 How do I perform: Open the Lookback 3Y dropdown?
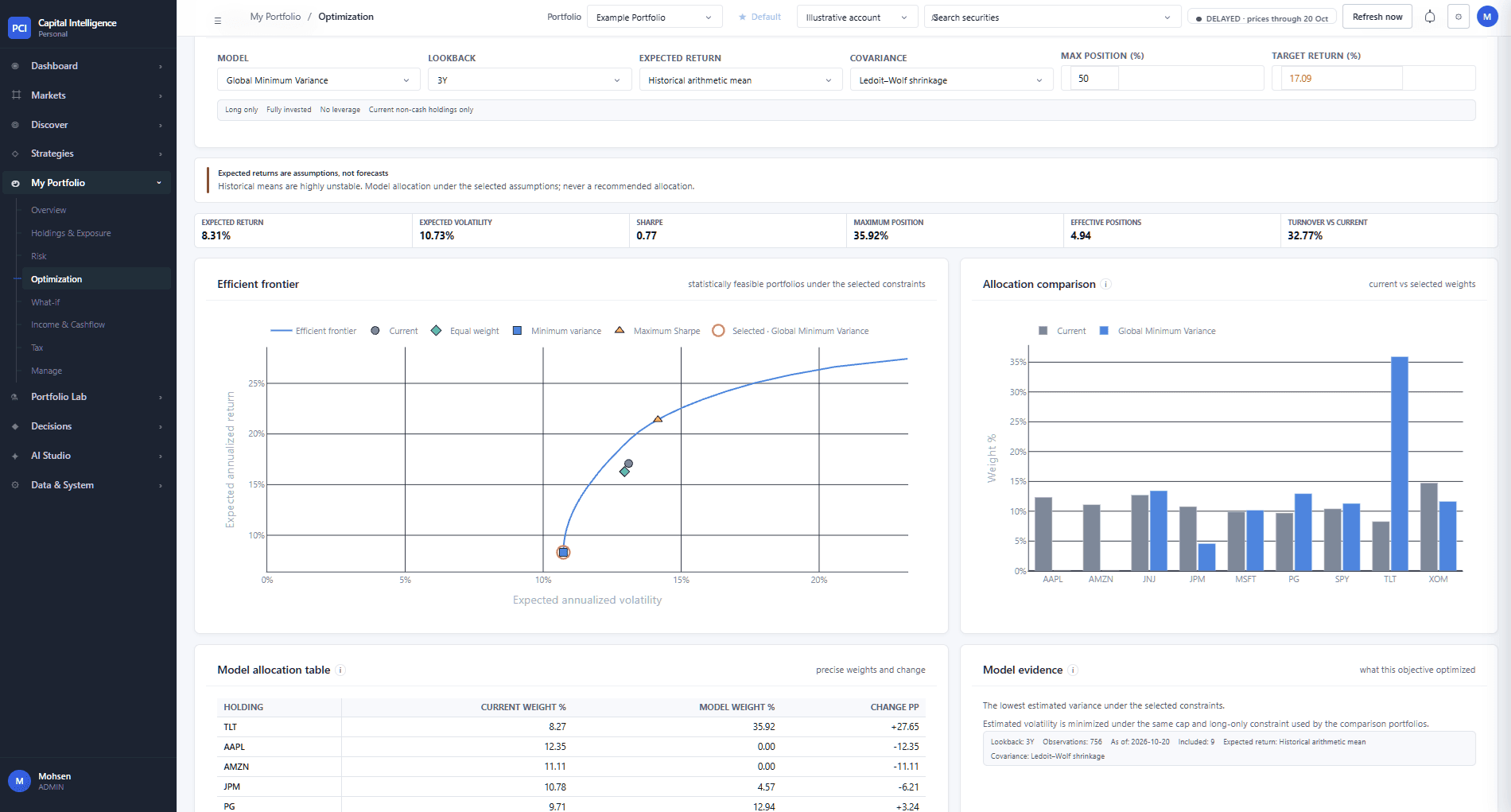point(530,80)
